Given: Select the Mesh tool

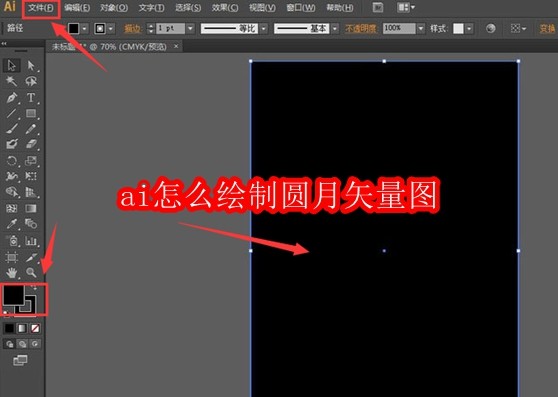Looking at the screenshot, I should coord(12,208).
